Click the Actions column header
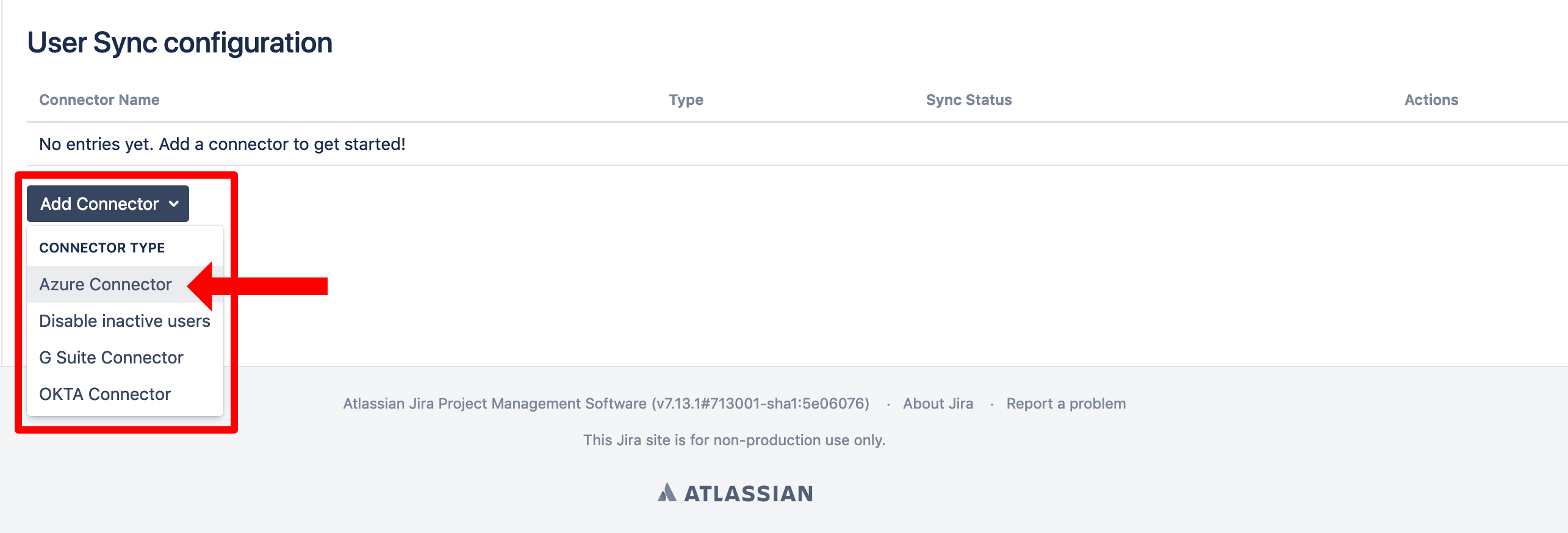The width and height of the screenshot is (1568, 533). (x=1431, y=100)
